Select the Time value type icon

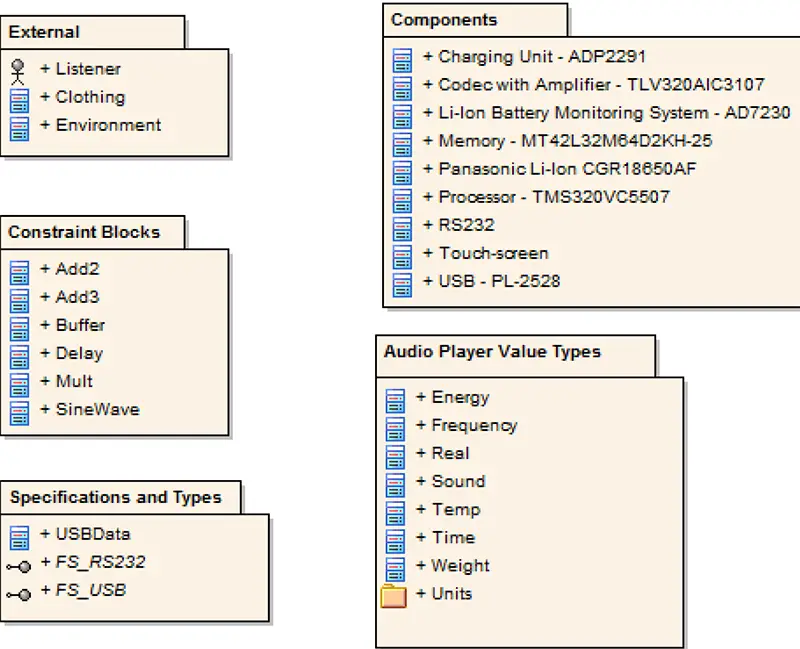tap(395, 541)
